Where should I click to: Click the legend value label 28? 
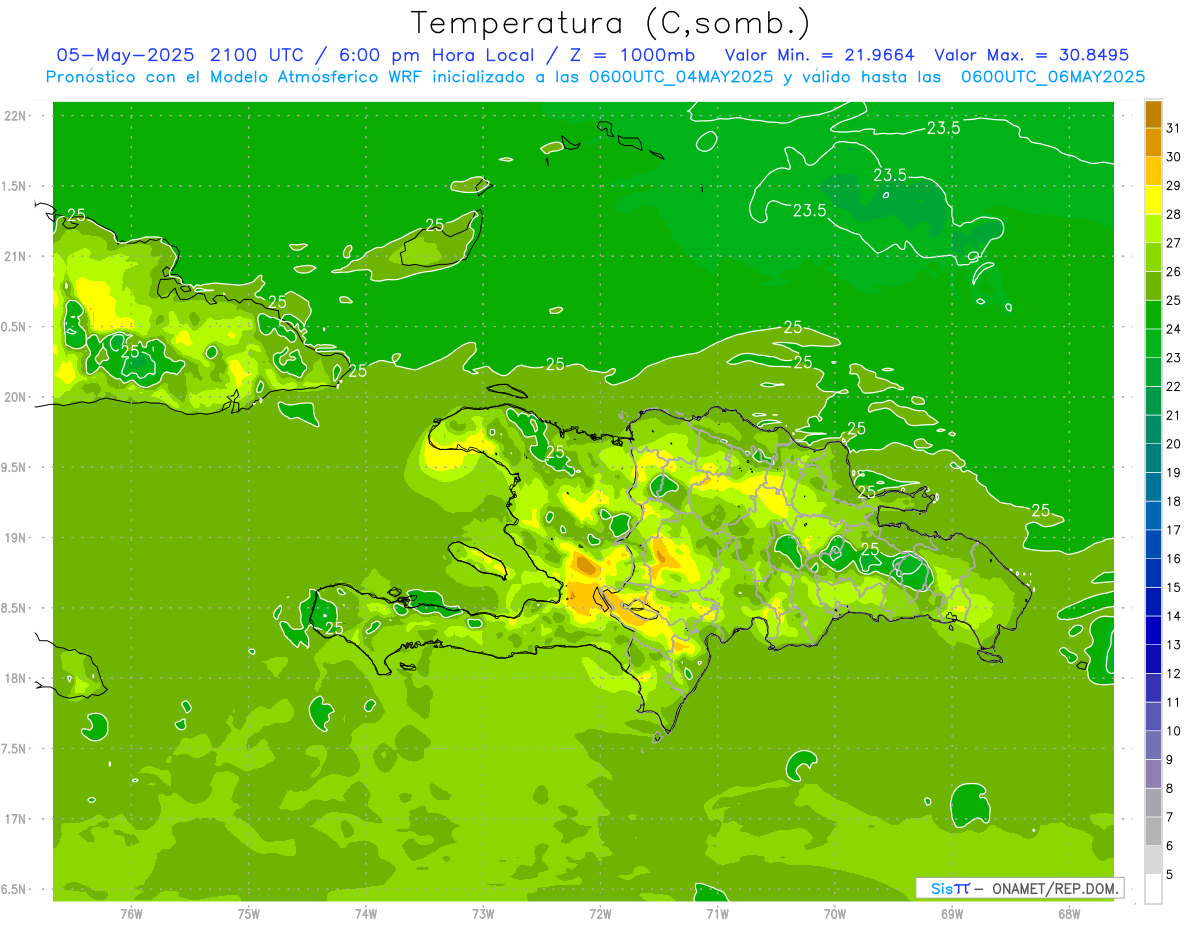coord(1174,214)
